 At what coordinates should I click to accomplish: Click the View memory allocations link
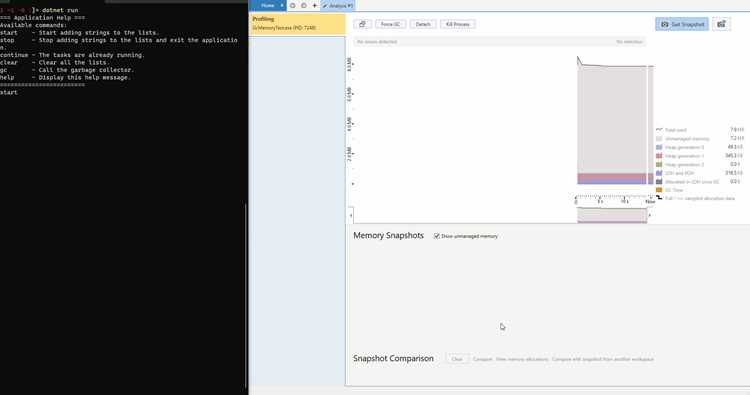521,359
